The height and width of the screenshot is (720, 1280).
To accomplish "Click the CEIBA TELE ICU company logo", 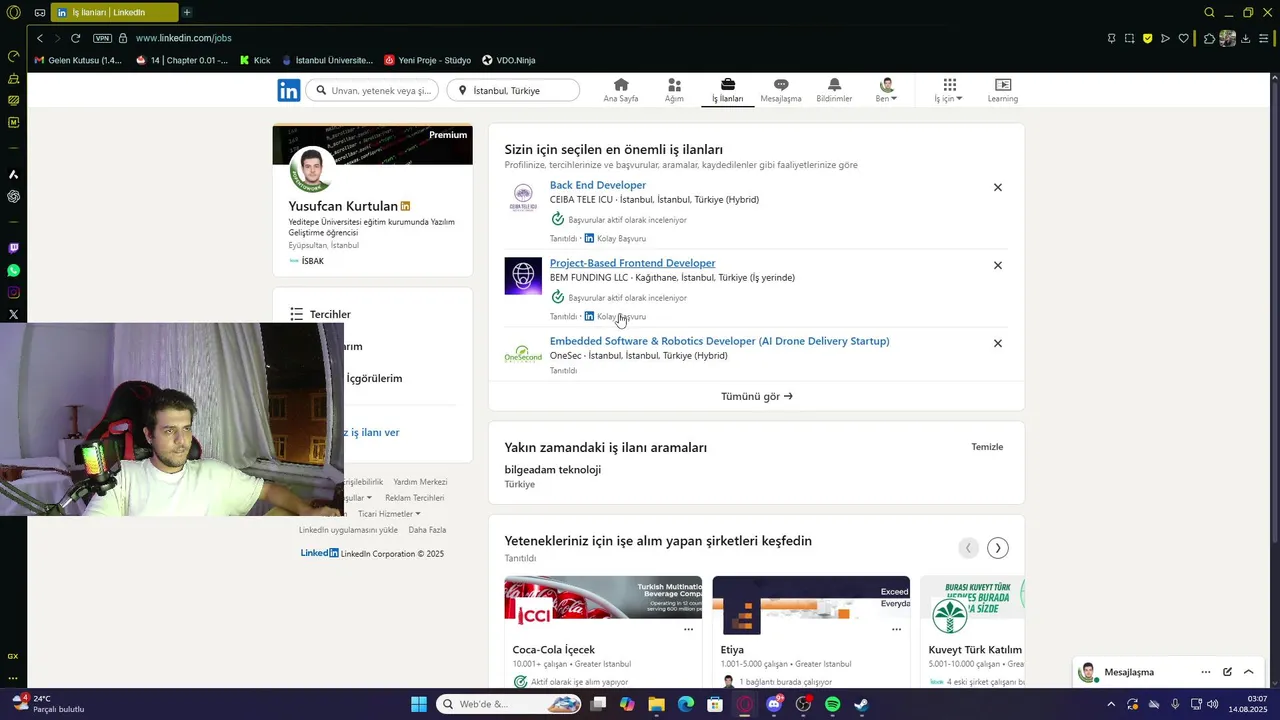I will 523,198.
